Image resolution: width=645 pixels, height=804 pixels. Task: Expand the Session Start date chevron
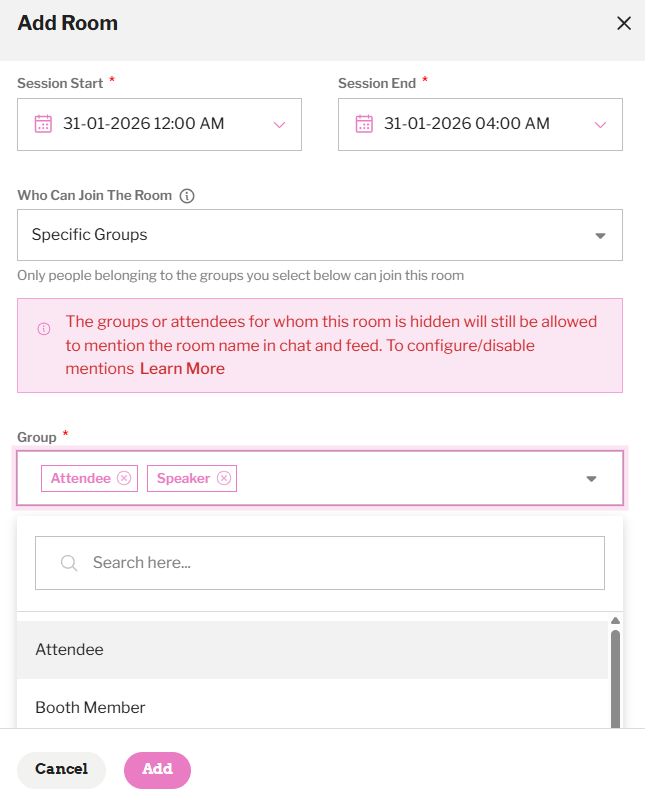279,125
